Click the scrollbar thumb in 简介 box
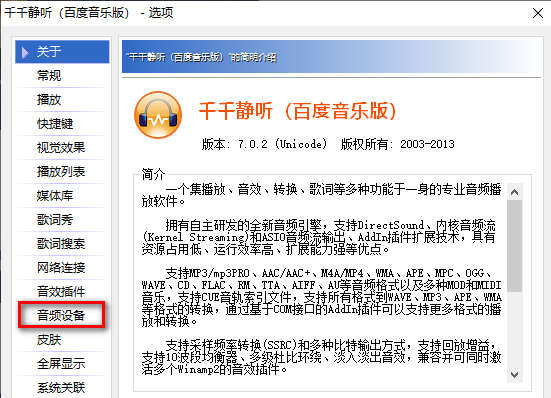This screenshot has width=551, height=398. point(514,246)
